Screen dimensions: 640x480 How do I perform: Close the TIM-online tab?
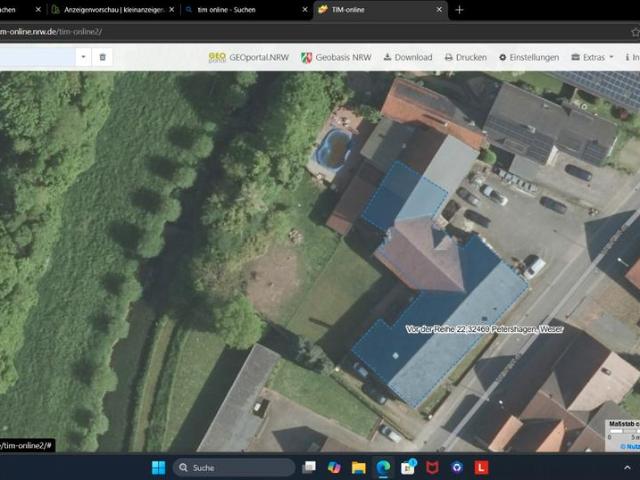click(439, 9)
